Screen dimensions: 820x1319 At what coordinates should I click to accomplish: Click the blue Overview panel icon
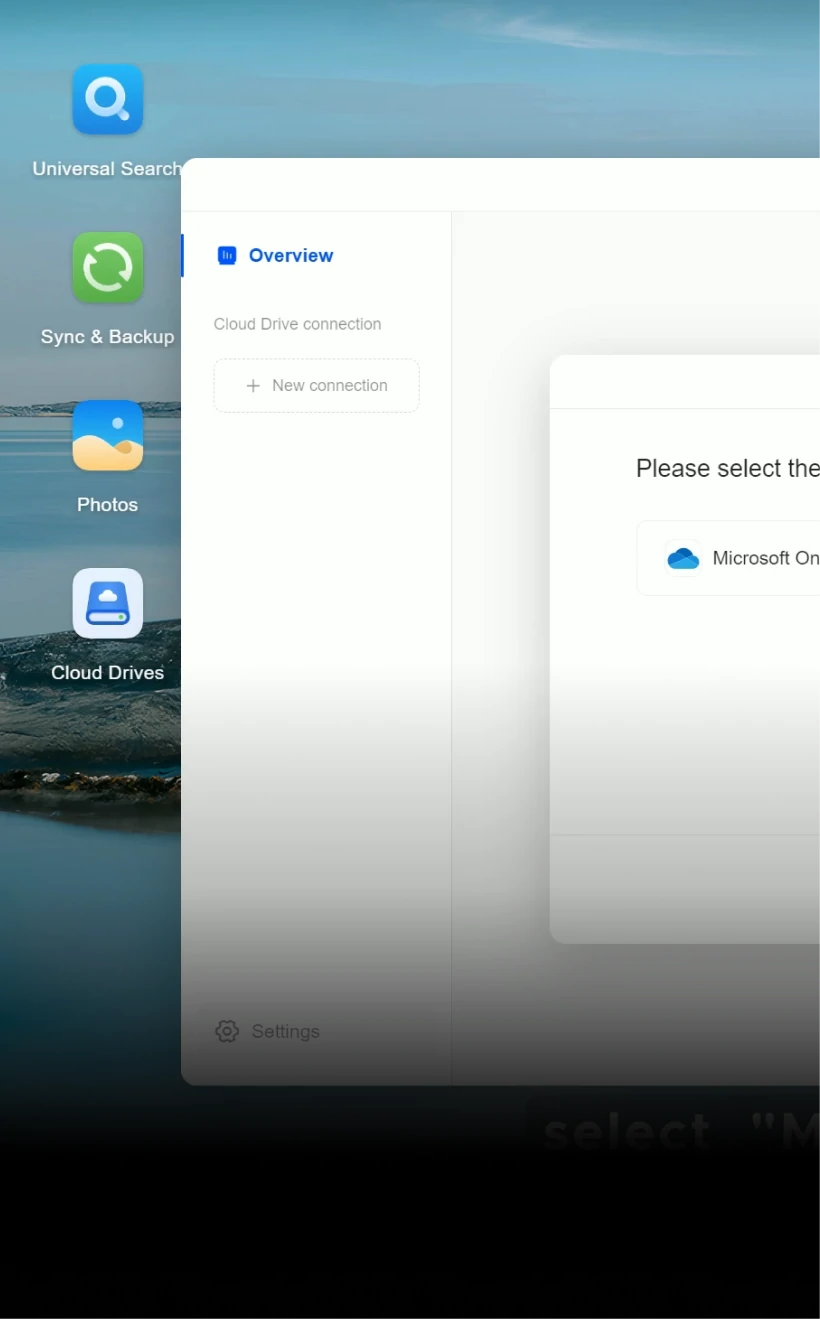(226, 255)
